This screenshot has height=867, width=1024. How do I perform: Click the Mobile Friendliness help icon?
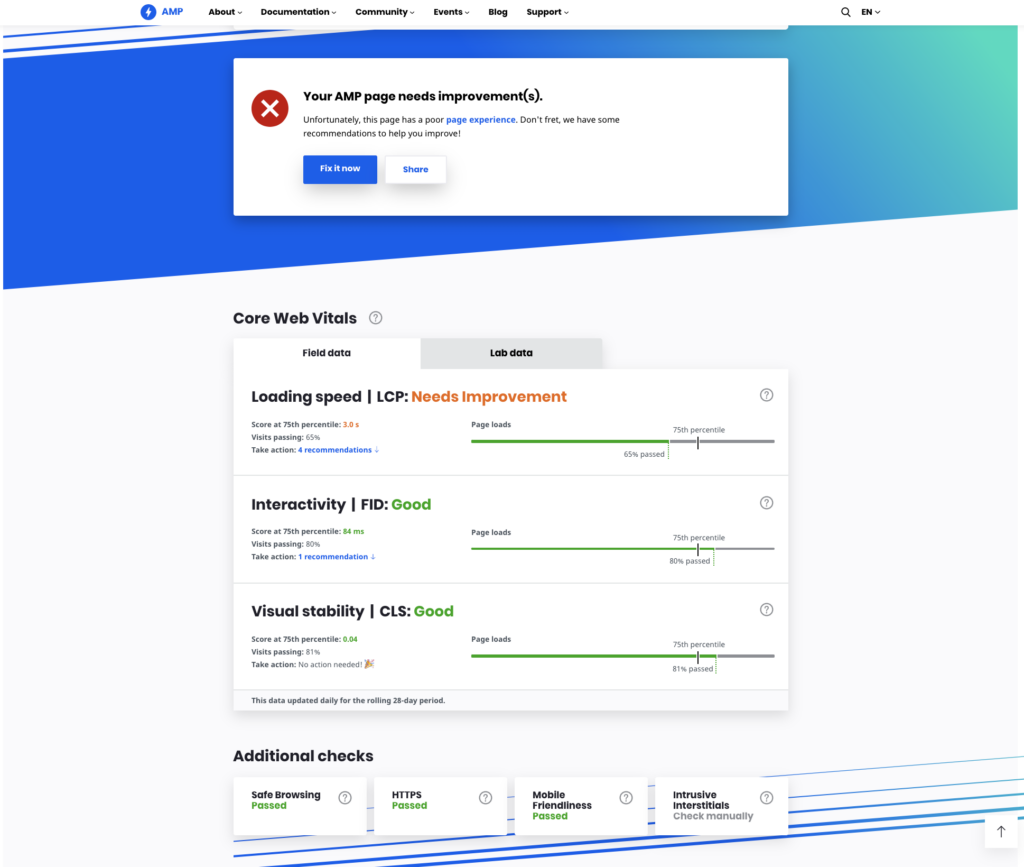point(626,798)
